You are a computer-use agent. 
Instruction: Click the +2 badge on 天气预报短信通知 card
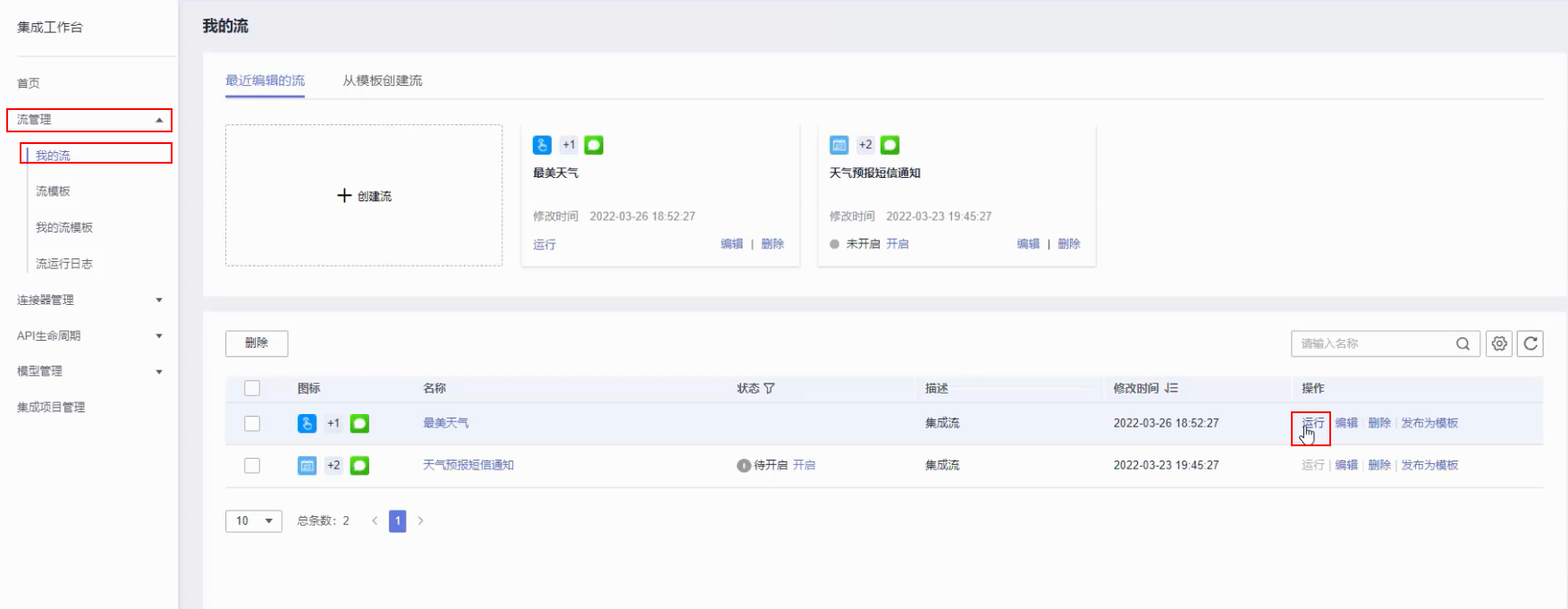point(865,145)
